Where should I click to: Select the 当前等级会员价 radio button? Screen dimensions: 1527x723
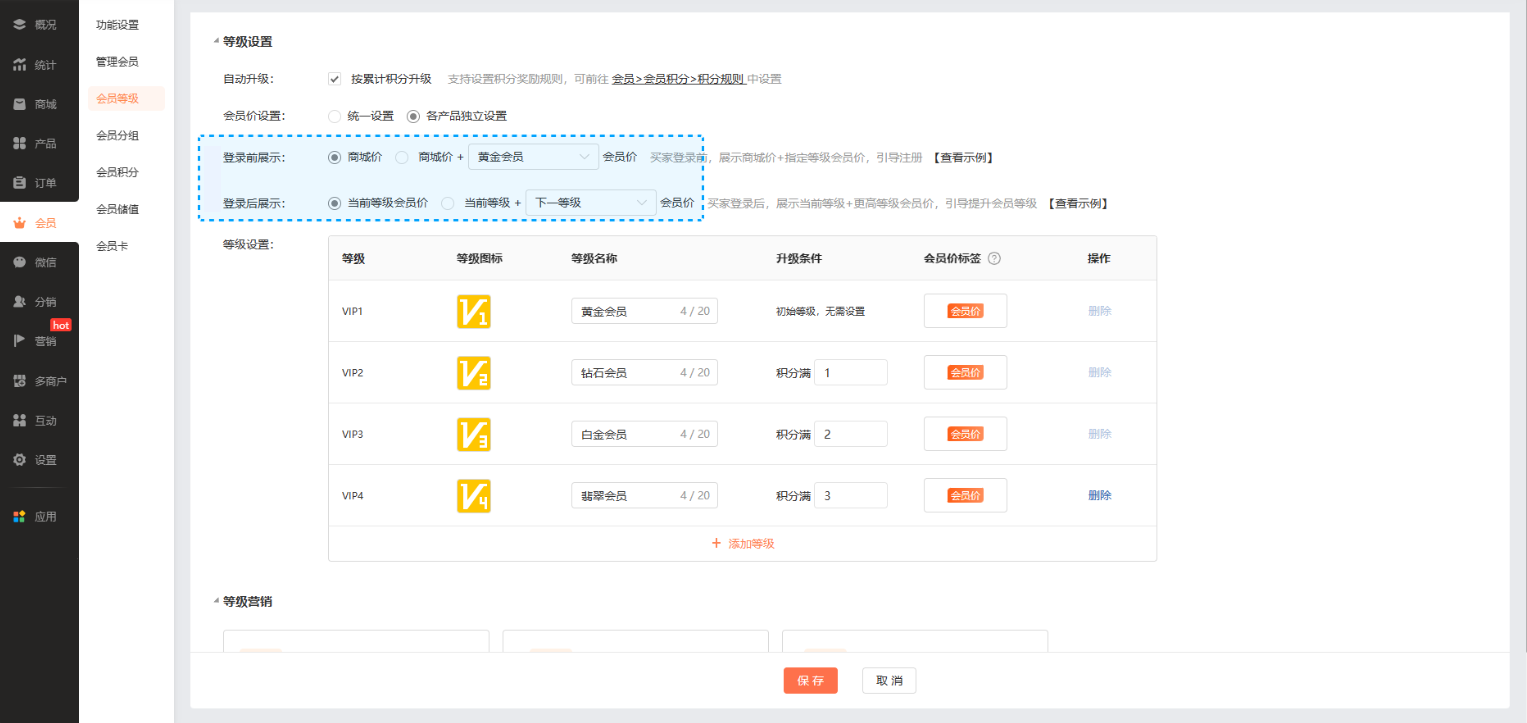(335, 203)
